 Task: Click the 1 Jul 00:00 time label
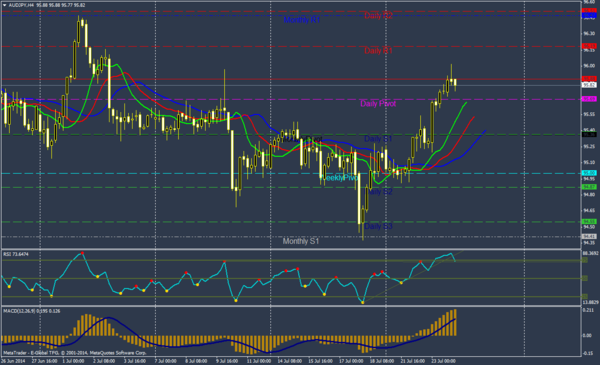[73, 361]
